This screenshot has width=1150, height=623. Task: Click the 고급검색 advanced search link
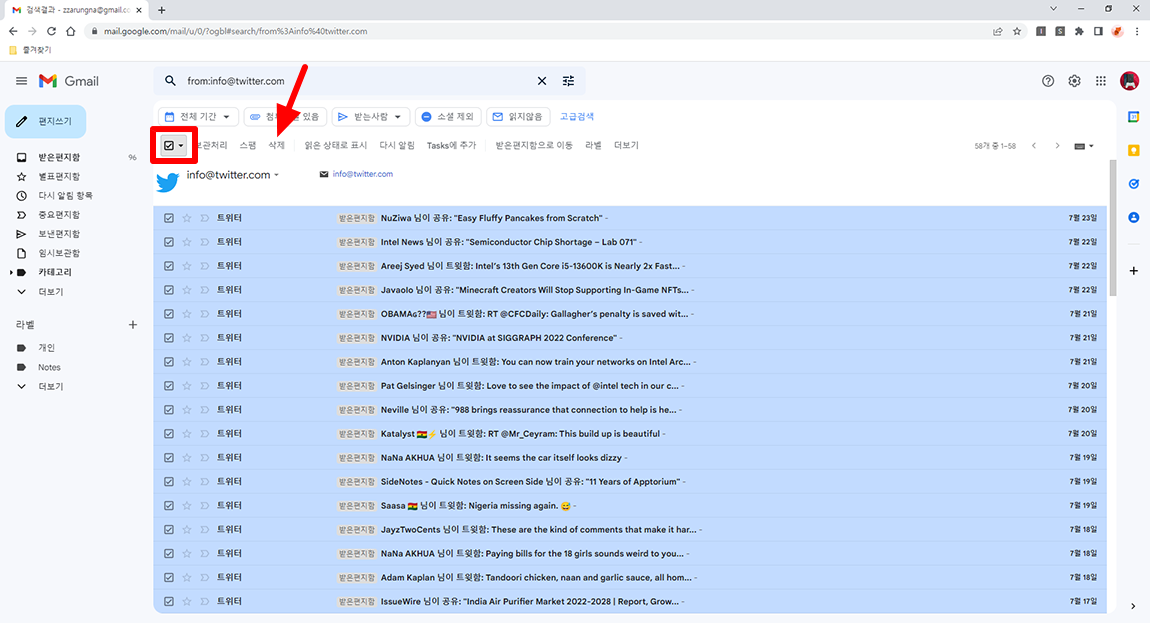[x=576, y=117]
